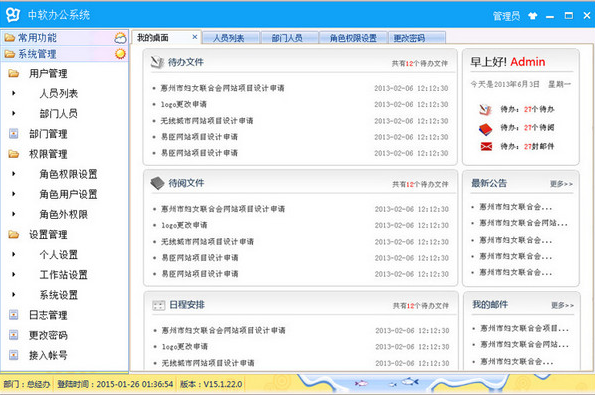595x395 pixels.
Task: Click the red book 待阅 icon
Action: [485, 129]
